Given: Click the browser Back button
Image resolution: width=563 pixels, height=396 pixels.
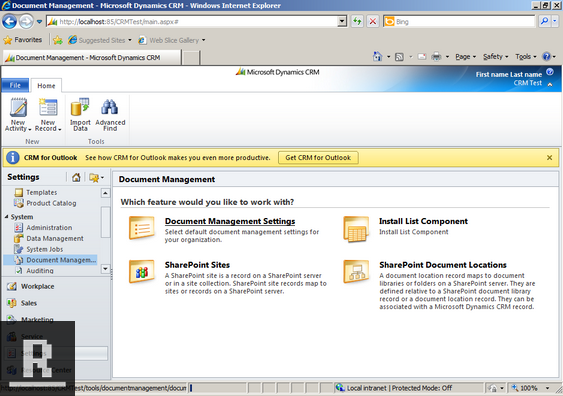Looking at the screenshot, I should point(9,22).
